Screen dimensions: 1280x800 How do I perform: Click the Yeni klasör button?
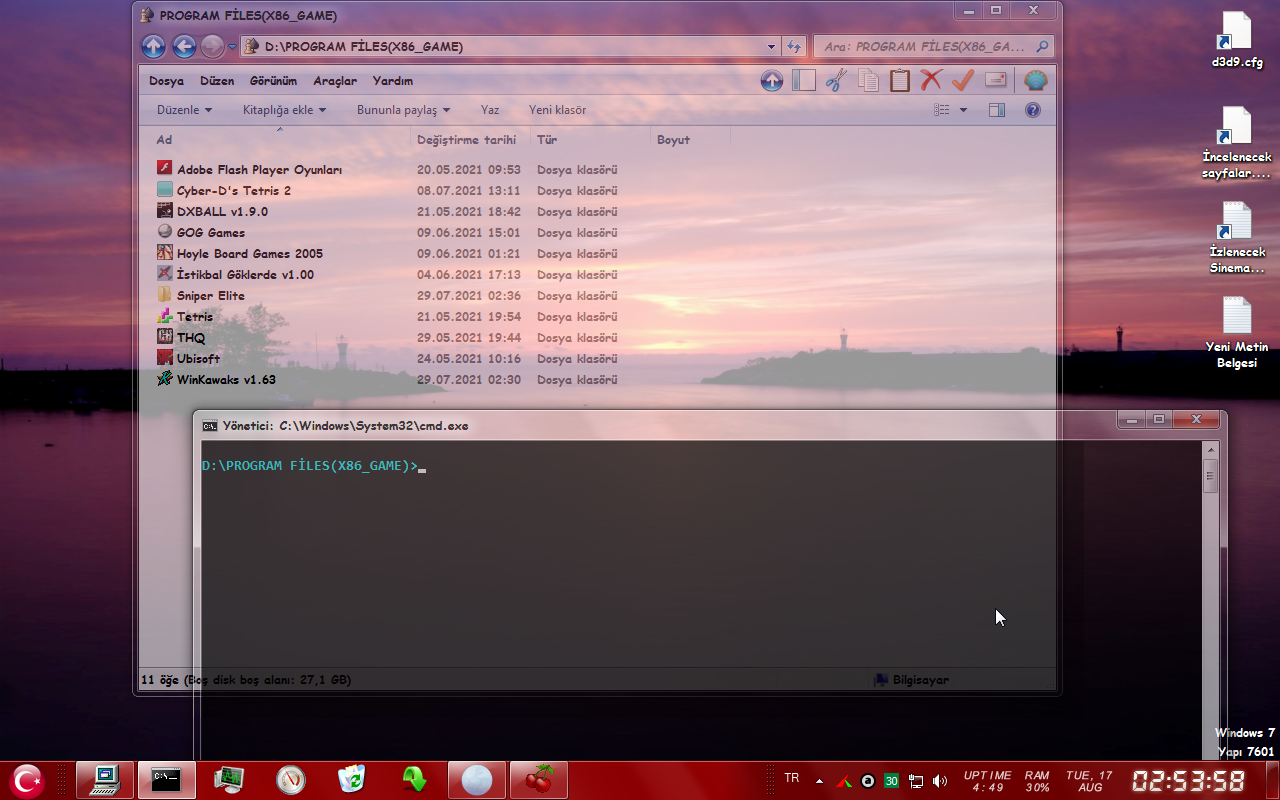coord(557,110)
